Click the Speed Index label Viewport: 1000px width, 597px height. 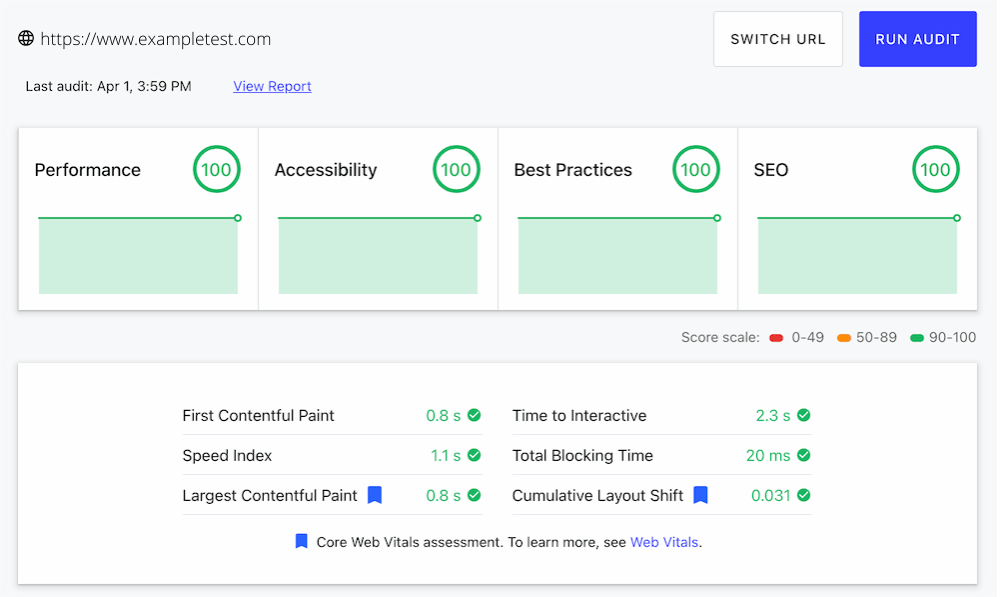227,456
